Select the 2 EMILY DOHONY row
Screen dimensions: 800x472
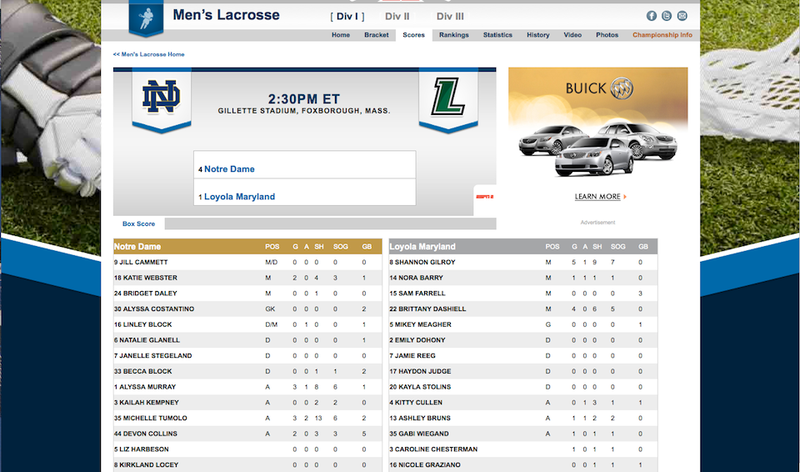point(523,340)
